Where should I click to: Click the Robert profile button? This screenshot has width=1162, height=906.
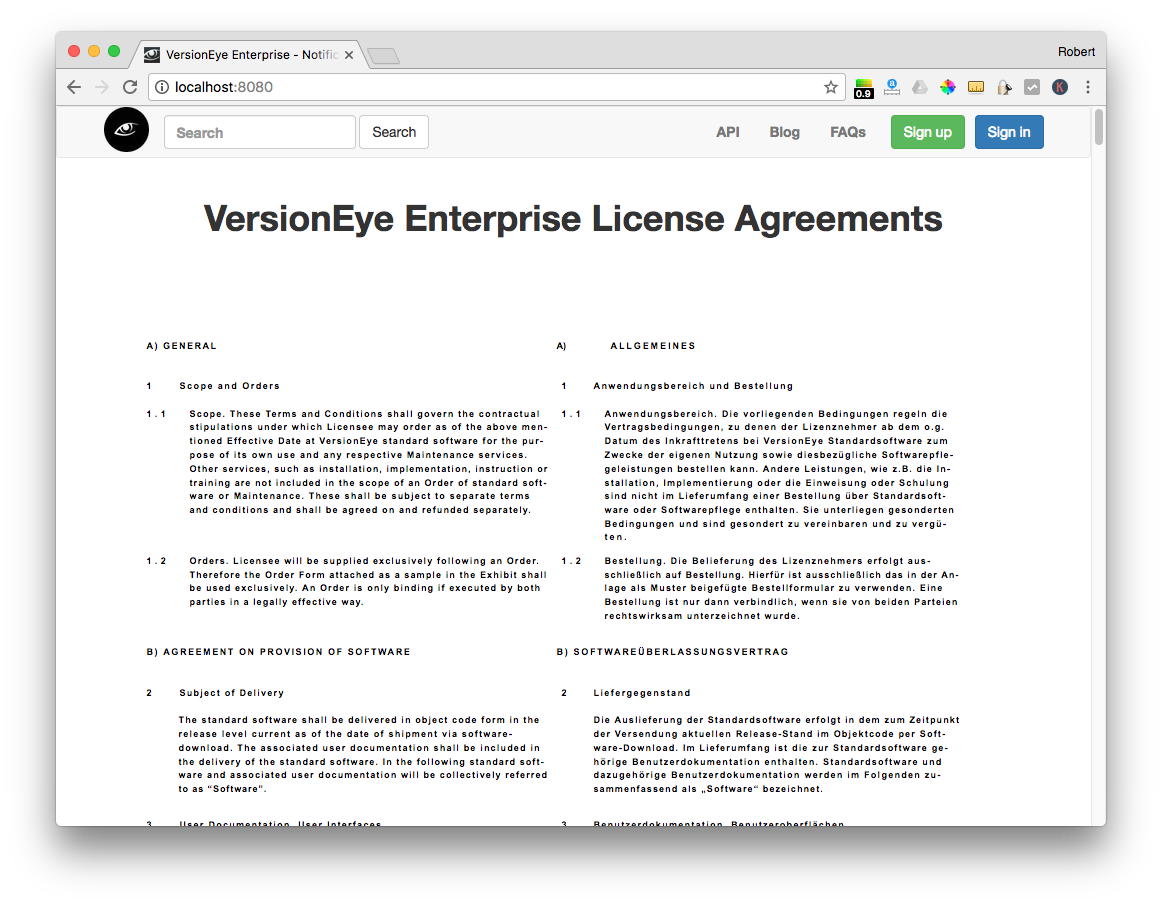[1076, 52]
